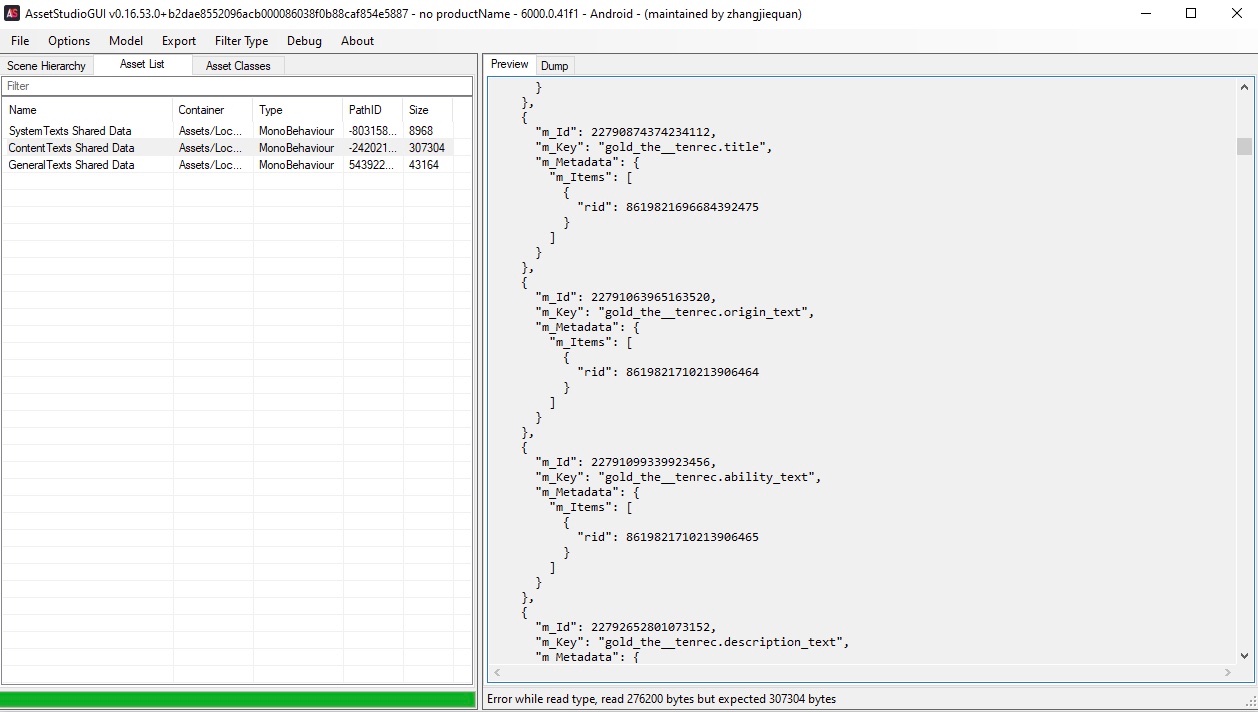Sort by the PathID column header

(x=373, y=110)
